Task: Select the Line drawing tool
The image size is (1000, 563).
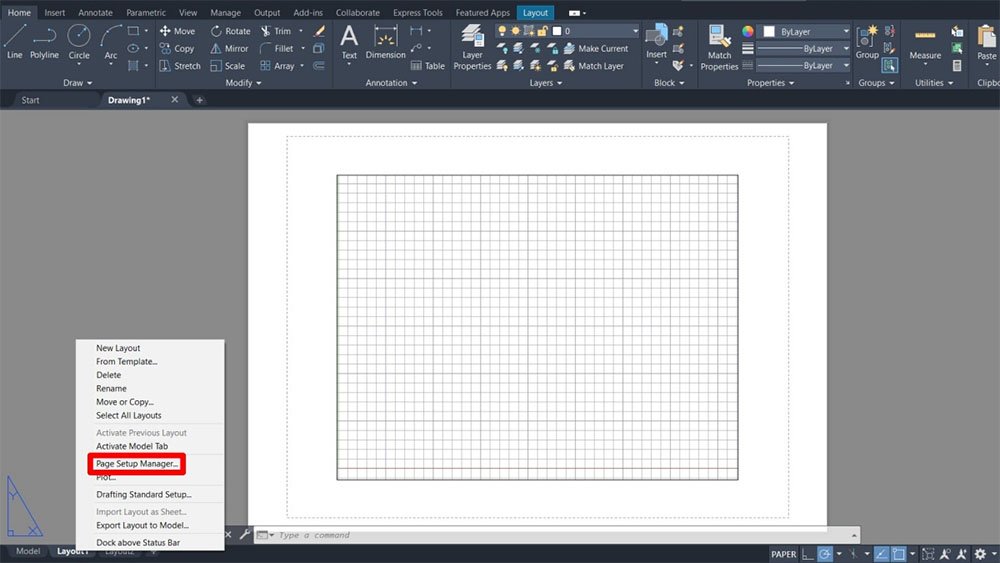Action: click(x=15, y=42)
